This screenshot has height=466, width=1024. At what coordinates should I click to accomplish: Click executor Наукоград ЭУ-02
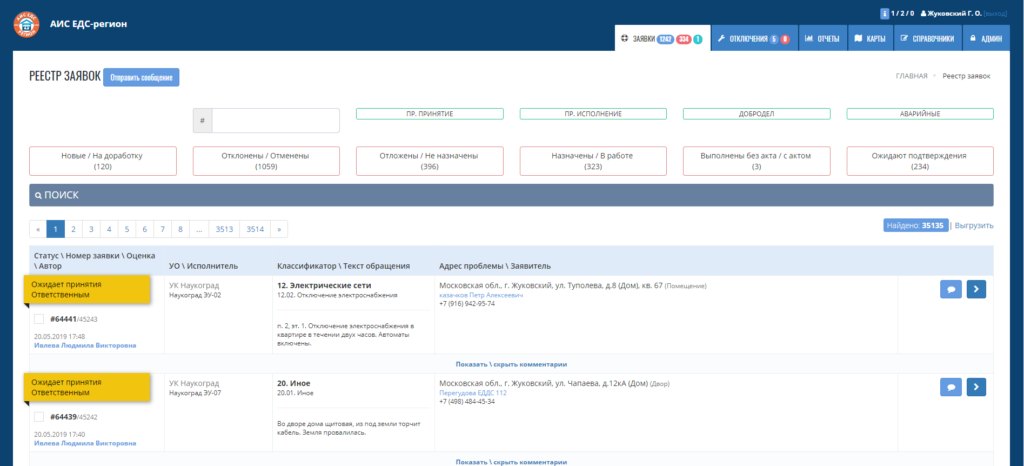(x=195, y=296)
